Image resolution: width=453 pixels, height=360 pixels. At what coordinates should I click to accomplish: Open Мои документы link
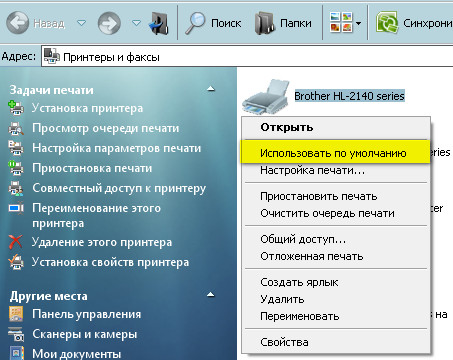76,354
